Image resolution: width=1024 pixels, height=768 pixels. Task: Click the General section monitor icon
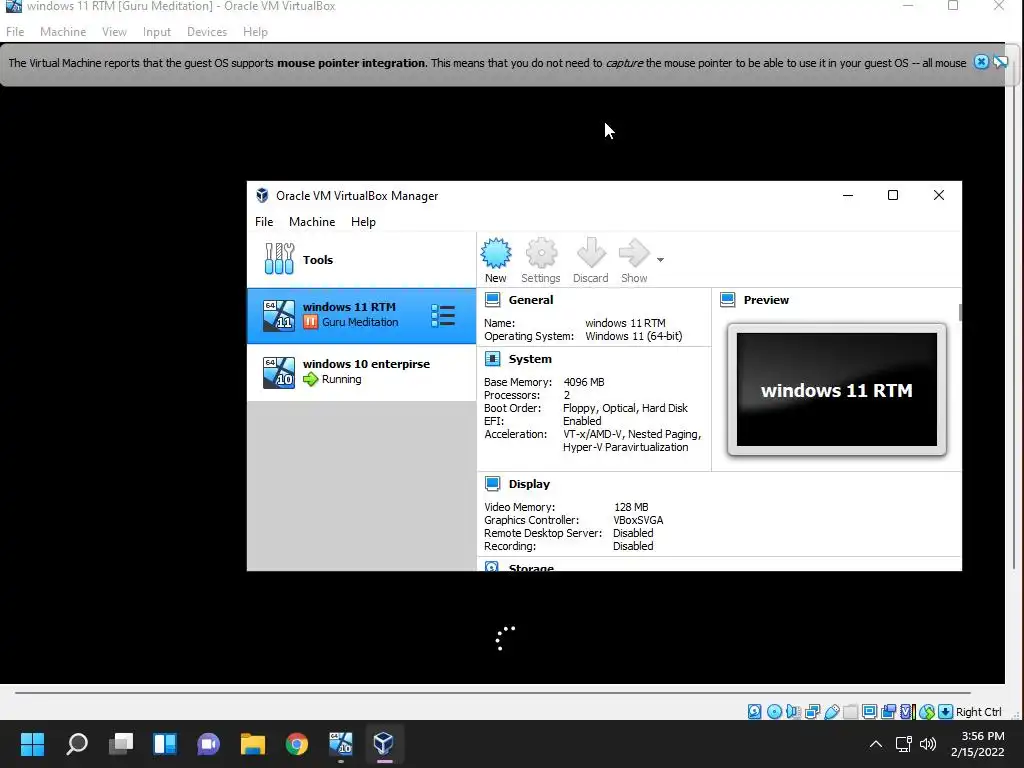click(492, 300)
